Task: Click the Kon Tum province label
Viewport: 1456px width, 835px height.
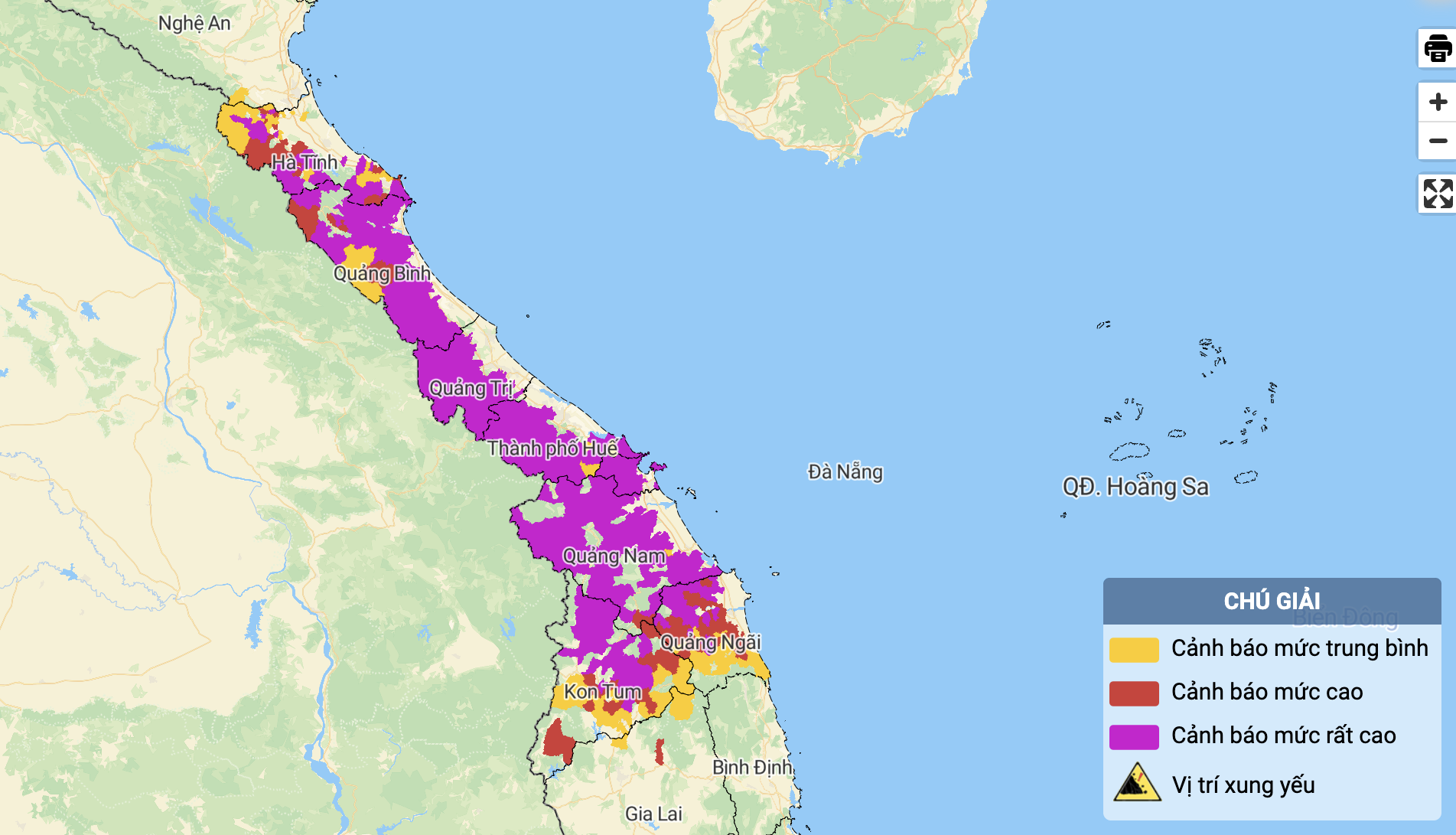Action: pyautogui.click(x=603, y=692)
